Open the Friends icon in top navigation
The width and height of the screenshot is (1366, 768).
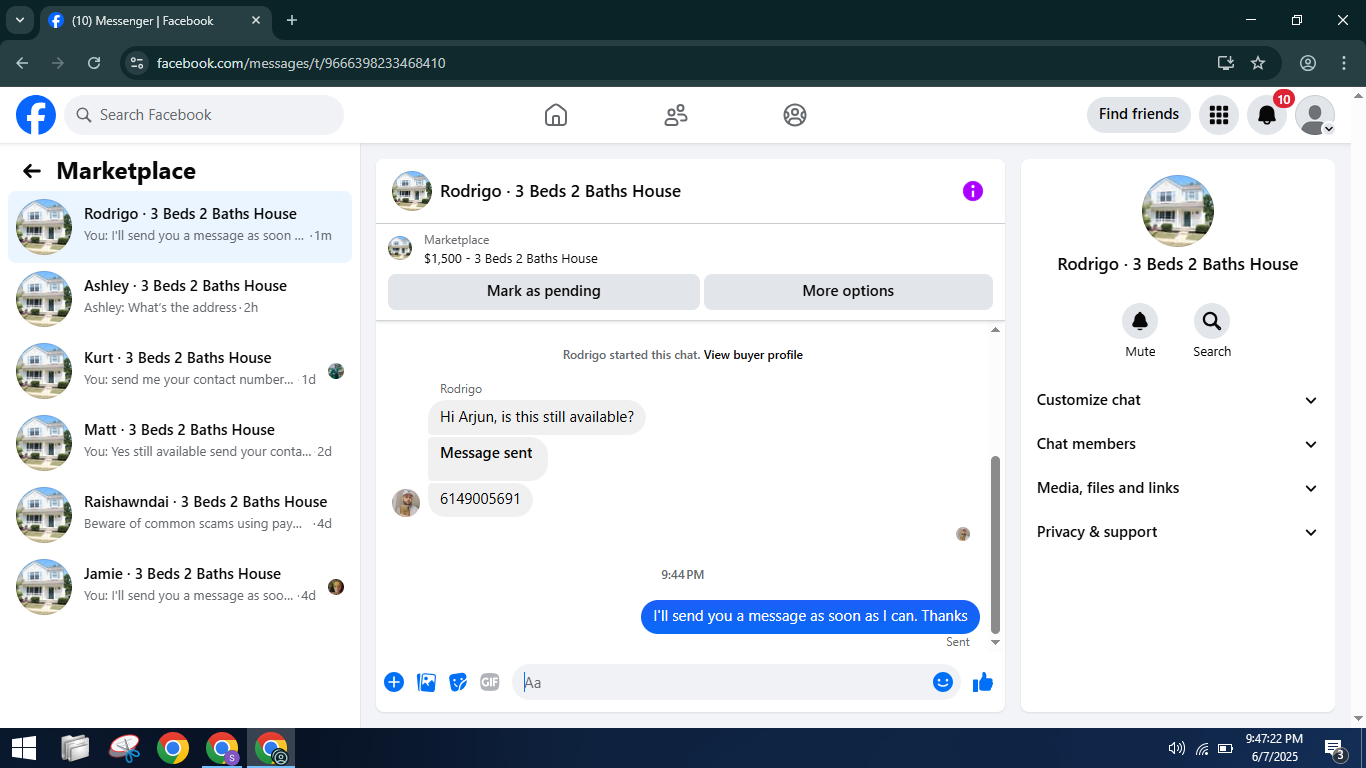pos(676,115)
